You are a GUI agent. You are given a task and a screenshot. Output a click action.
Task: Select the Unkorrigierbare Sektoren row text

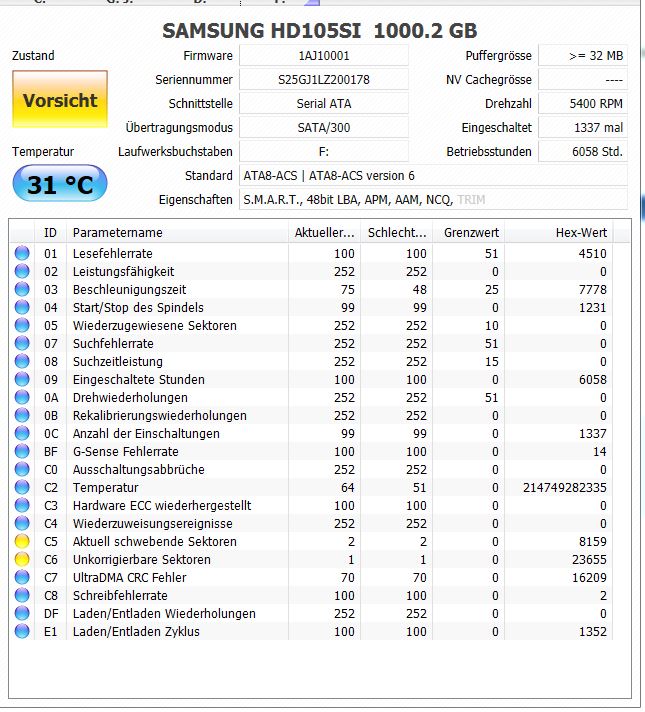142,559
